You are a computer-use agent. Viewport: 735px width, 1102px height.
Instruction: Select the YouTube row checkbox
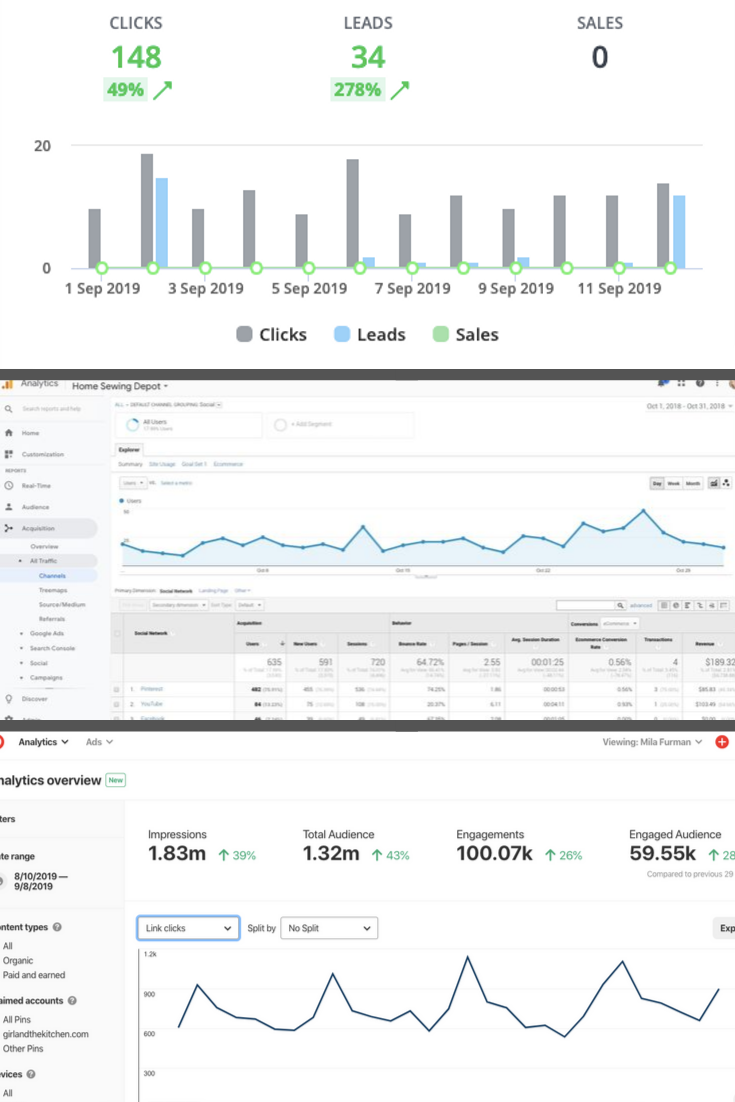[x=116, y=704]
